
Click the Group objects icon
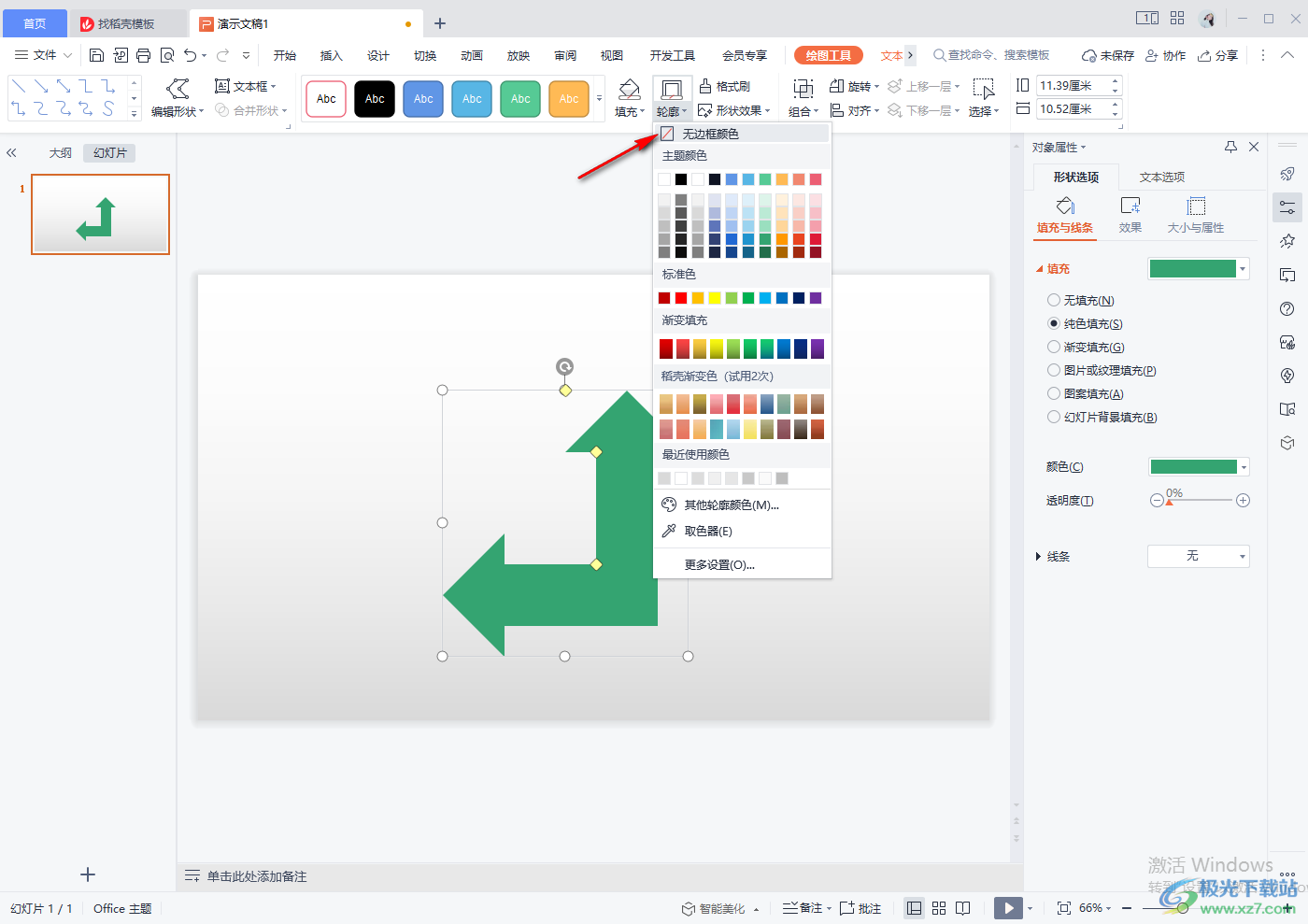coord(803,89)
